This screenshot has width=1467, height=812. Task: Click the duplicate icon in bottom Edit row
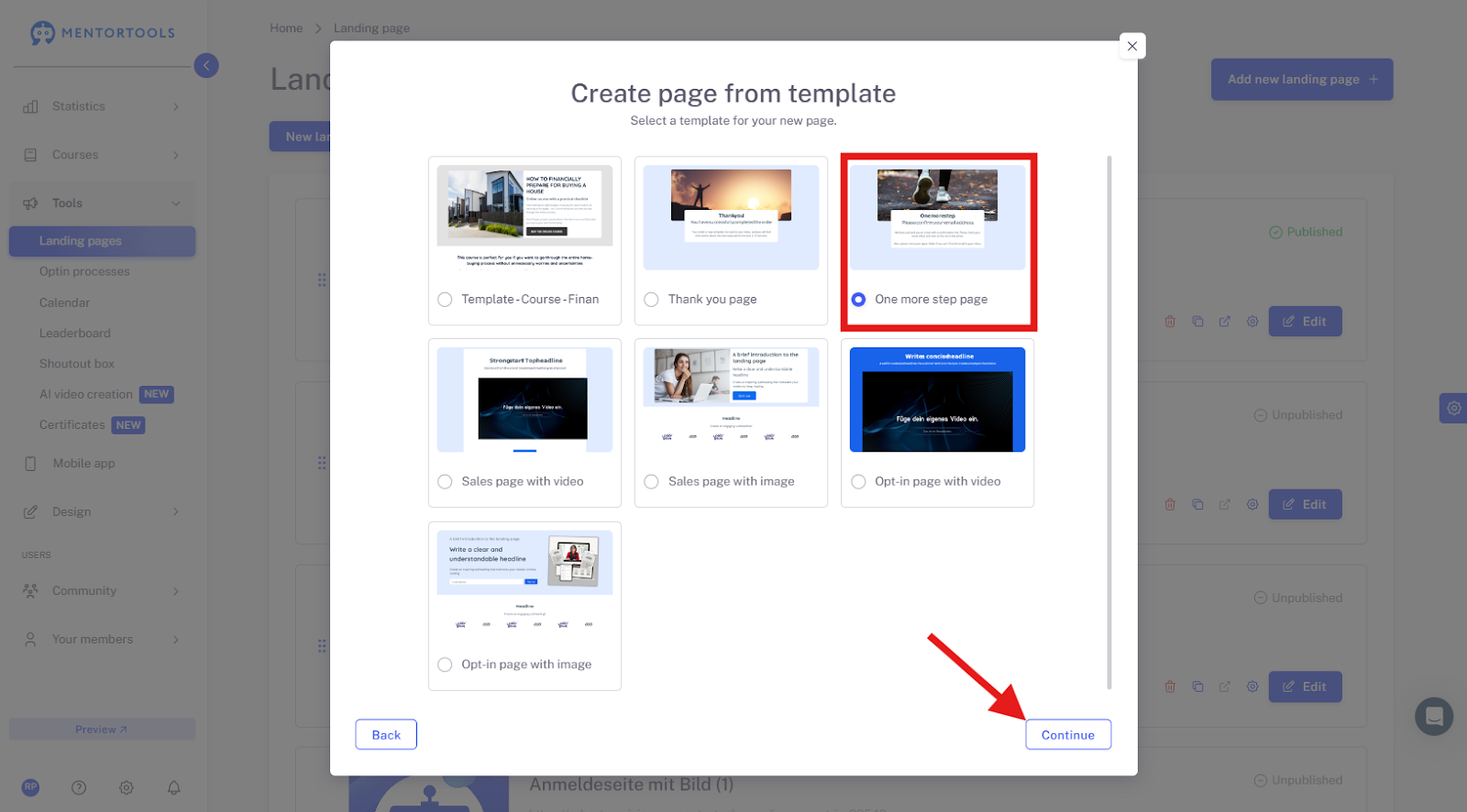pos(1197,686)
